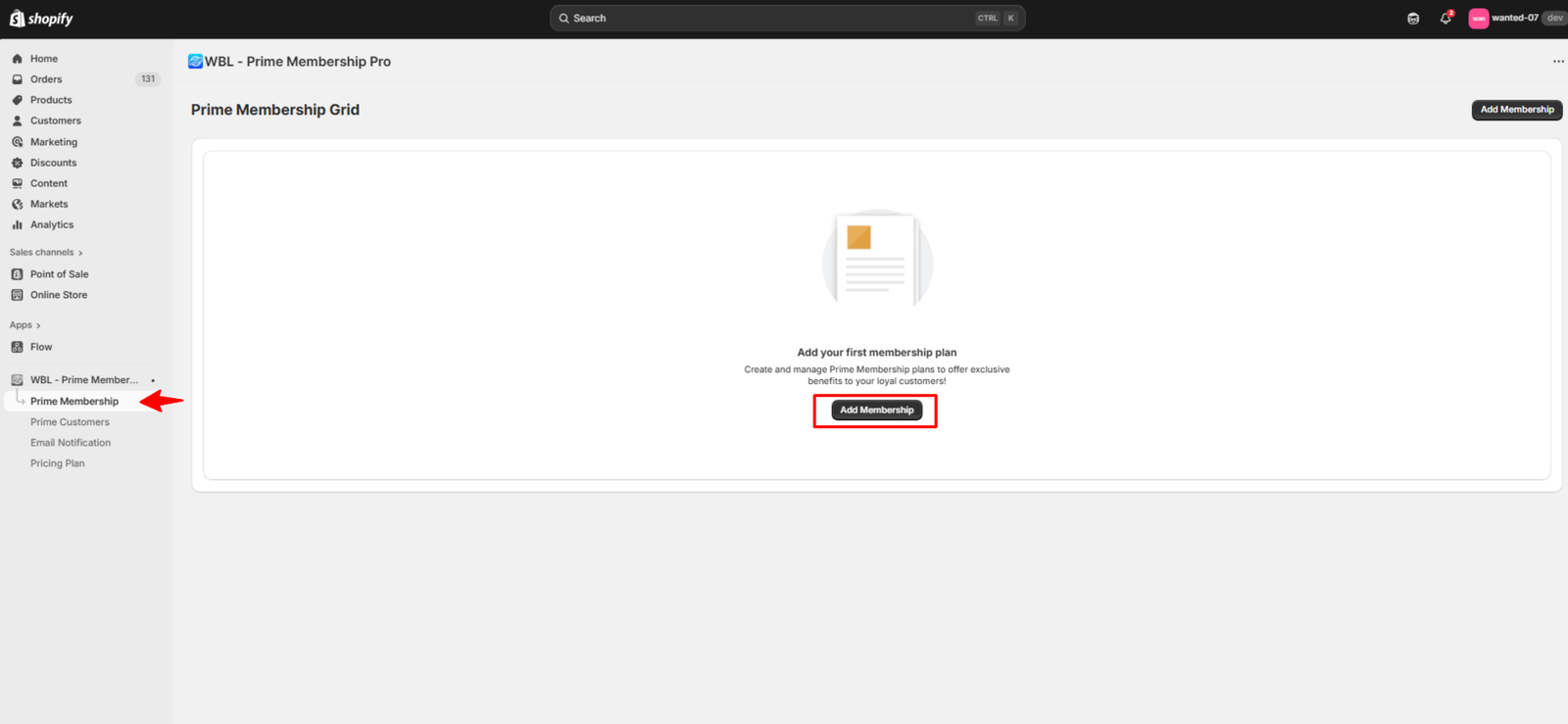Image resolution: width=1568 pixels, height=724 pixels.
Task: Click the 'WBL - Prime Membership Pro' title
Action: point(298,61)
